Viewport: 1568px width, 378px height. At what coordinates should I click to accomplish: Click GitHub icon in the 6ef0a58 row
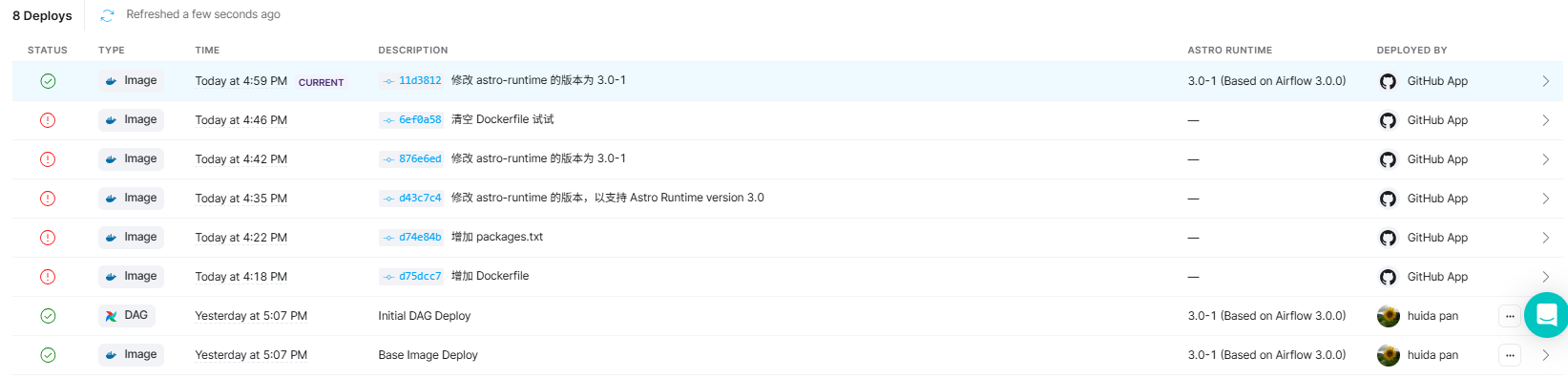click(1388, 120)
